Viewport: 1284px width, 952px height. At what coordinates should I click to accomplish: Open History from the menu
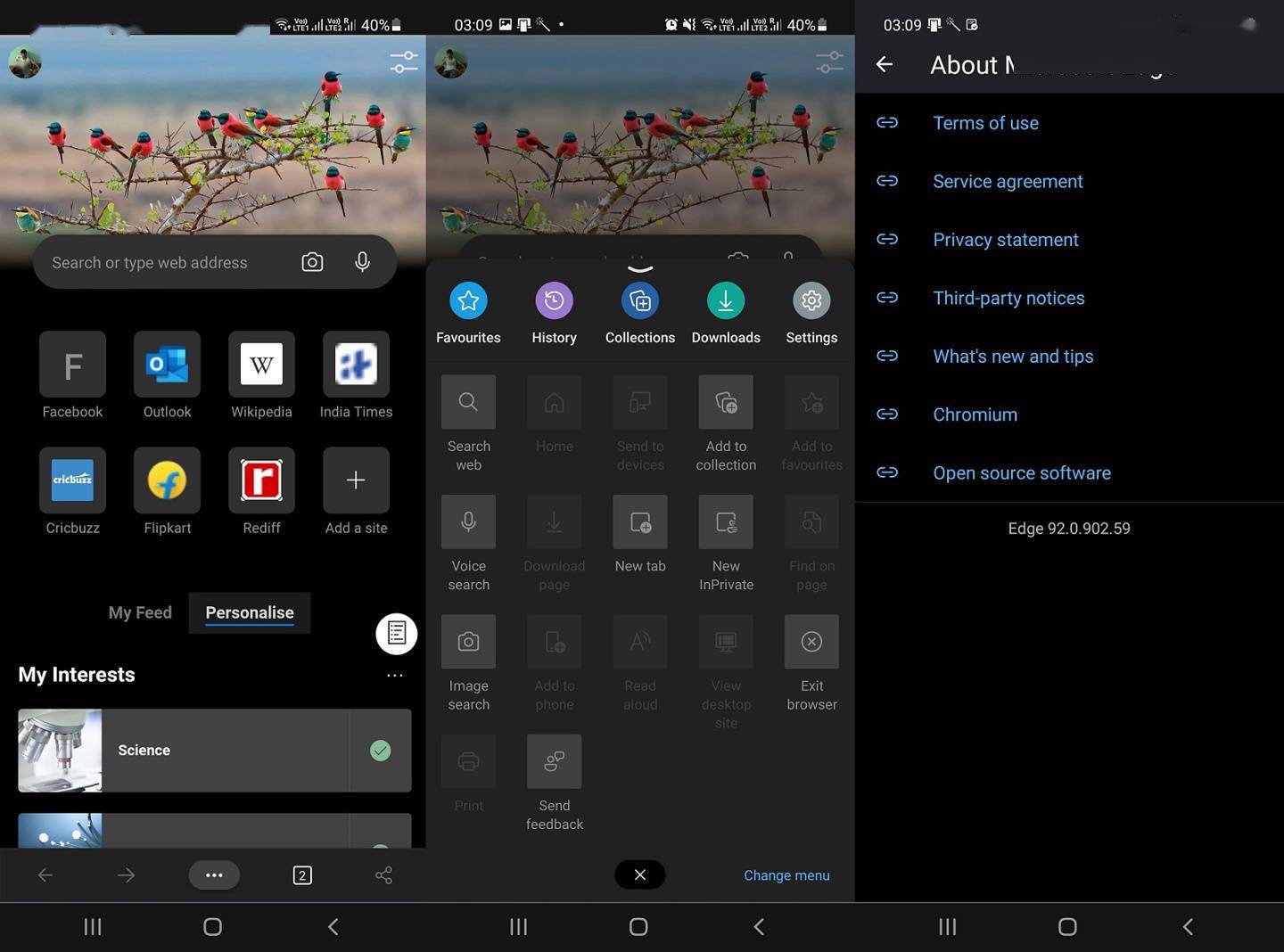click(554, 301)
